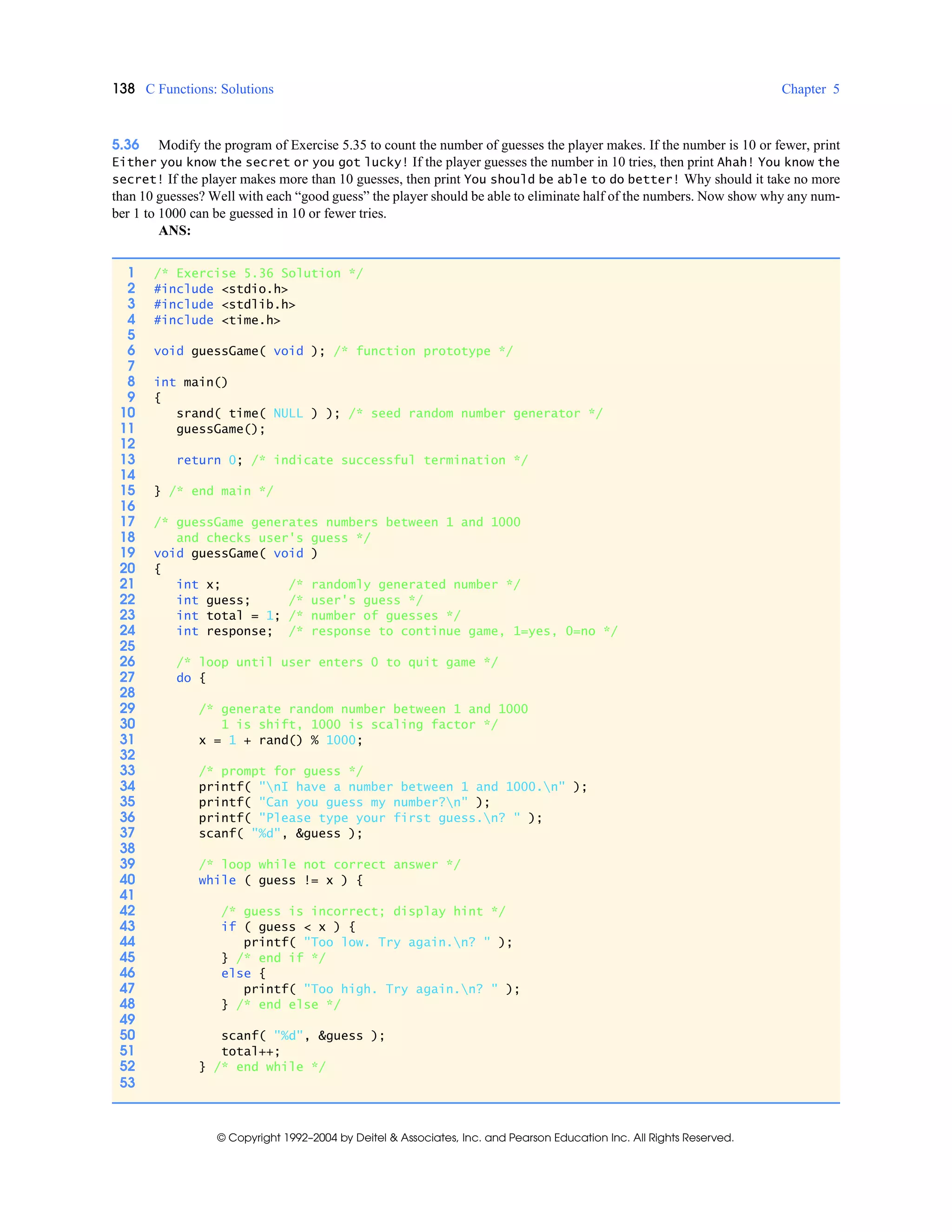
Task: Click the int main() line
Action: (191, 382)
